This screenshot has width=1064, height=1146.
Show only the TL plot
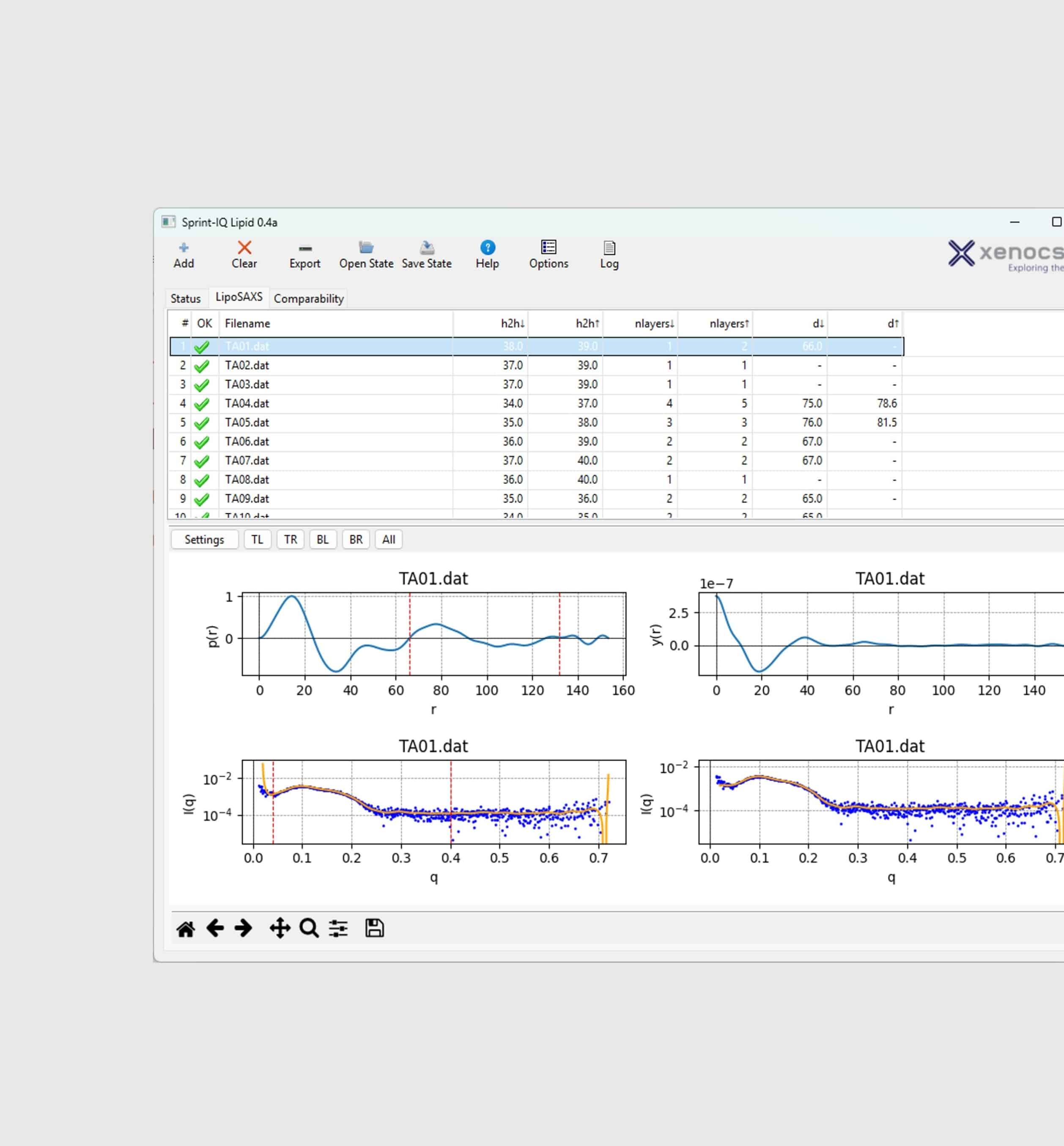tap(257, 540)
